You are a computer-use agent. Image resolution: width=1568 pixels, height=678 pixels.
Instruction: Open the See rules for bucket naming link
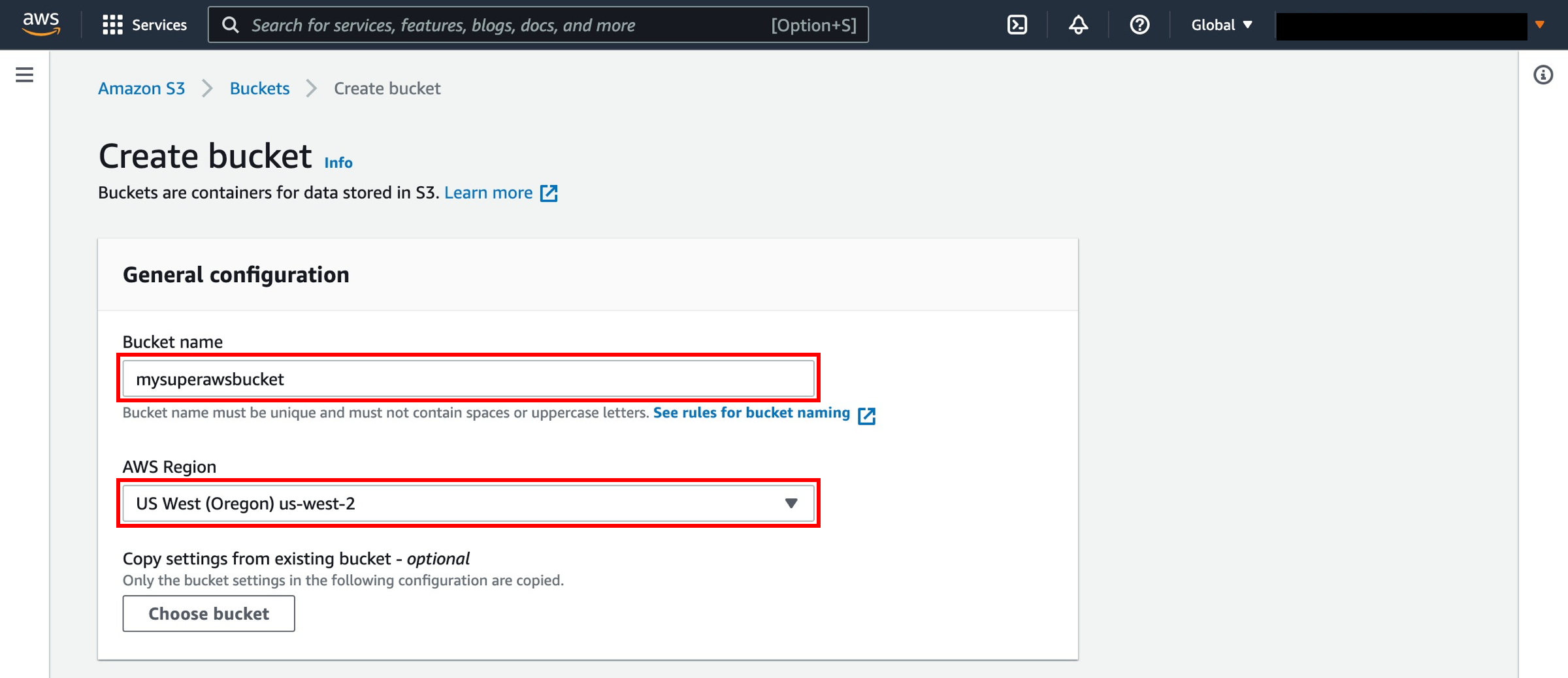pyautogui.click(x=751, y=413)
